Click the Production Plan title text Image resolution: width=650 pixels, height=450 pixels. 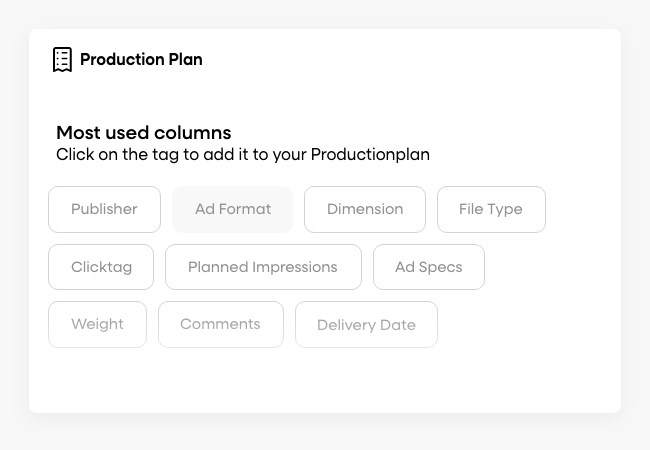tap(141, 60)
